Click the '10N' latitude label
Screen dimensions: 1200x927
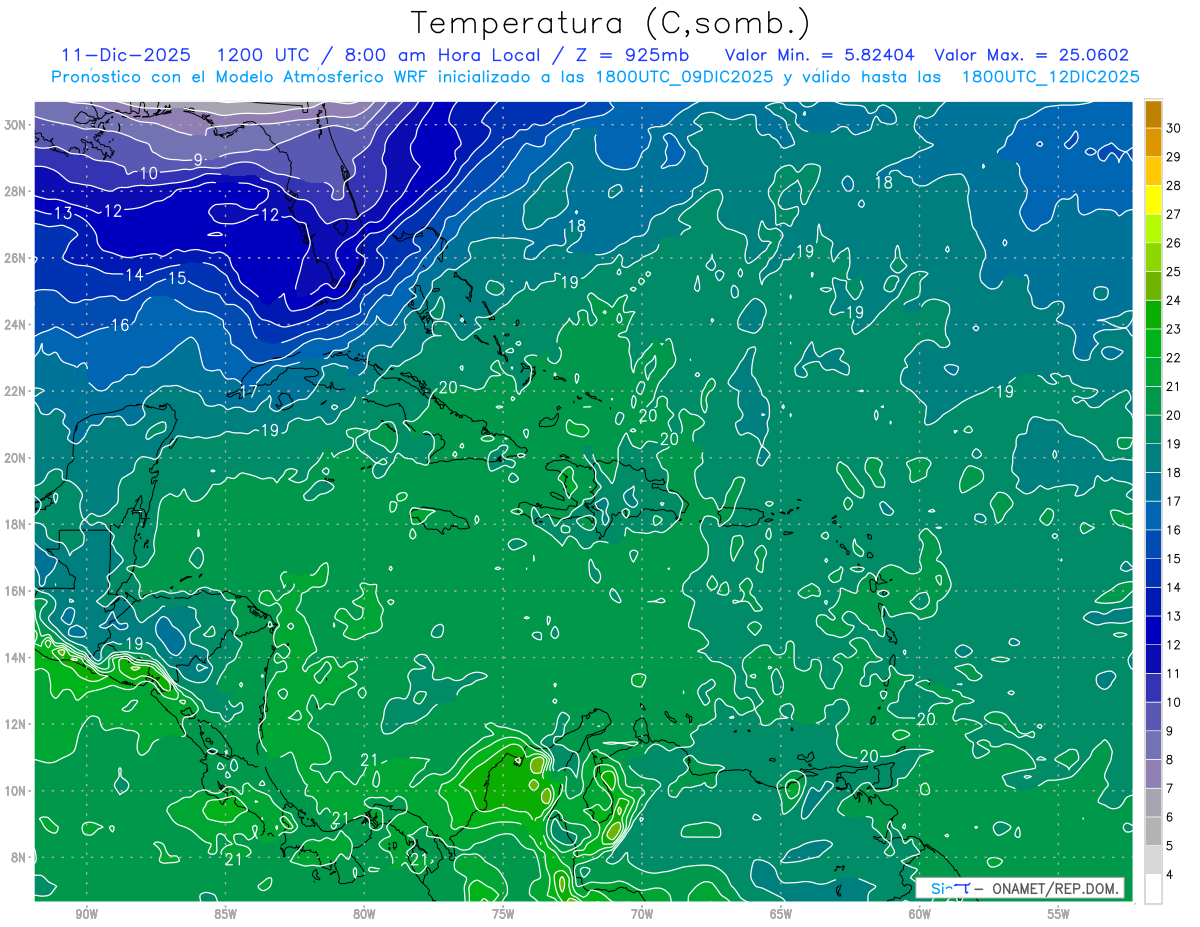(x=17, y=791)
